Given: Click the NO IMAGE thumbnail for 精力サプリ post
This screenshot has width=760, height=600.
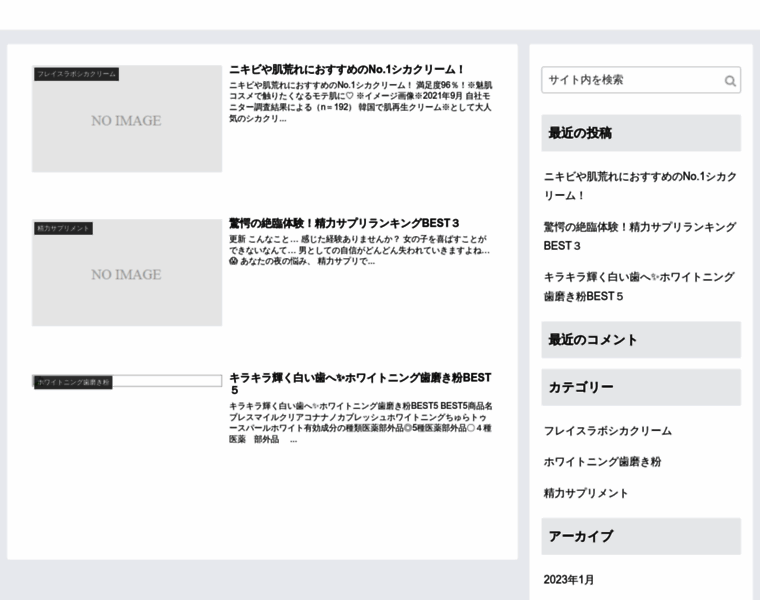Looking at the screenshot, I should pos(127,272).
